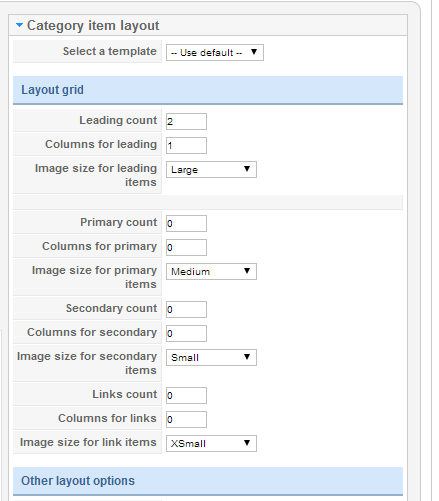Focus the Columns for primary field
The image size is (439, 501).
pyautogui.click(x=186, y=247)
